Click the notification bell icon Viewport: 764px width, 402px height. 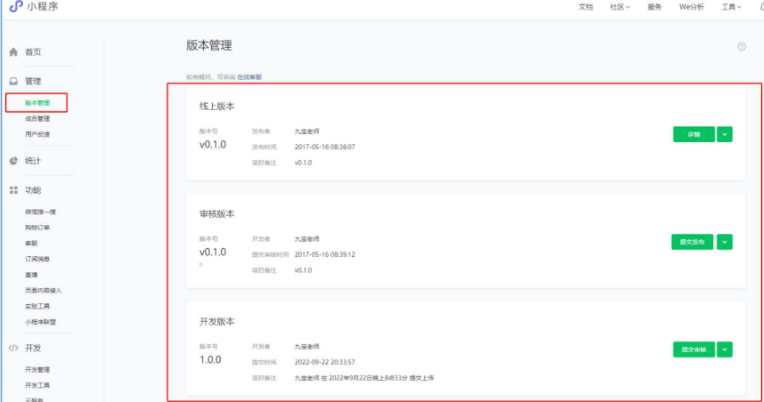759,7
